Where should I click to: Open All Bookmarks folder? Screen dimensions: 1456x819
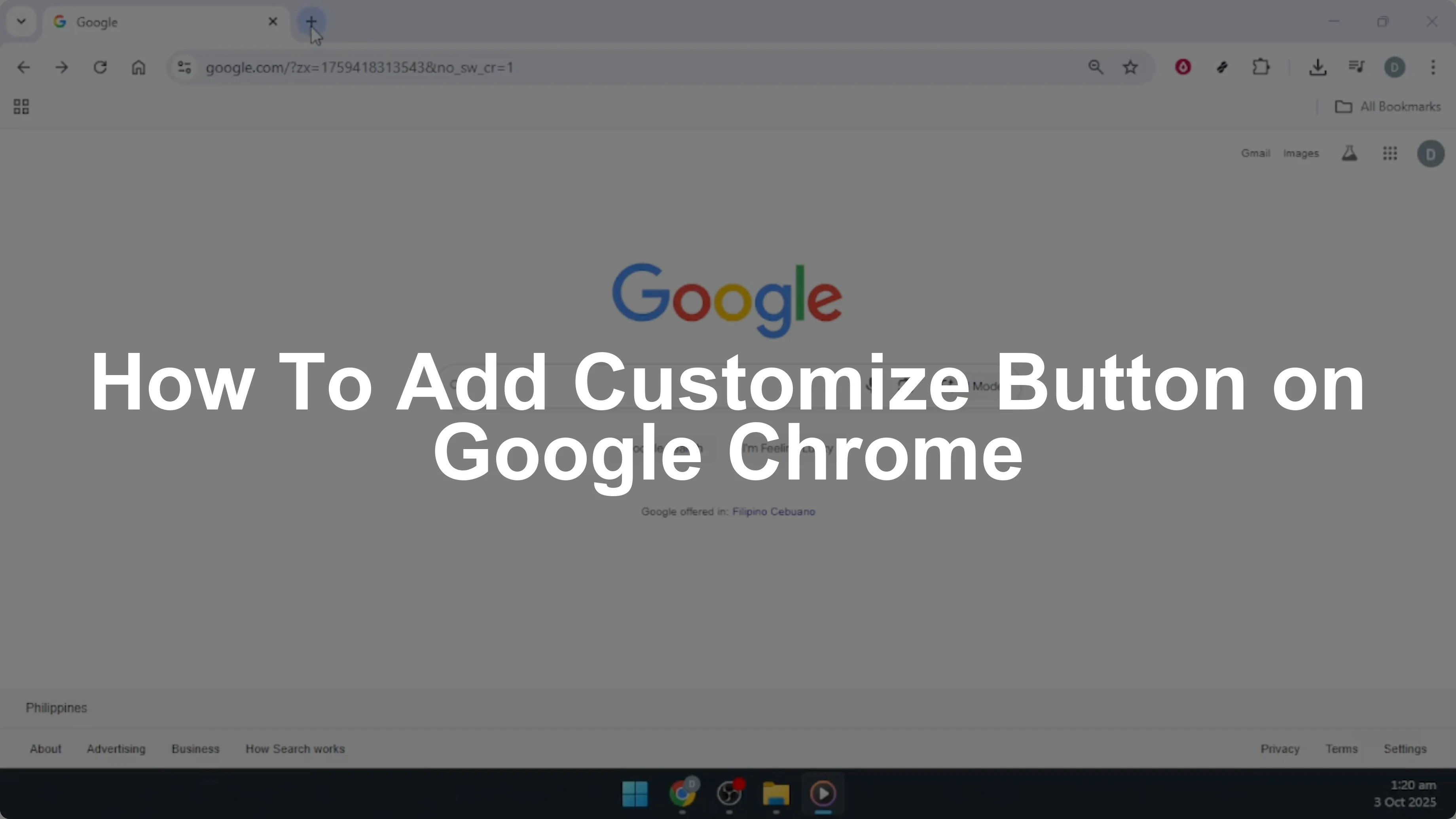[1388, 107]
